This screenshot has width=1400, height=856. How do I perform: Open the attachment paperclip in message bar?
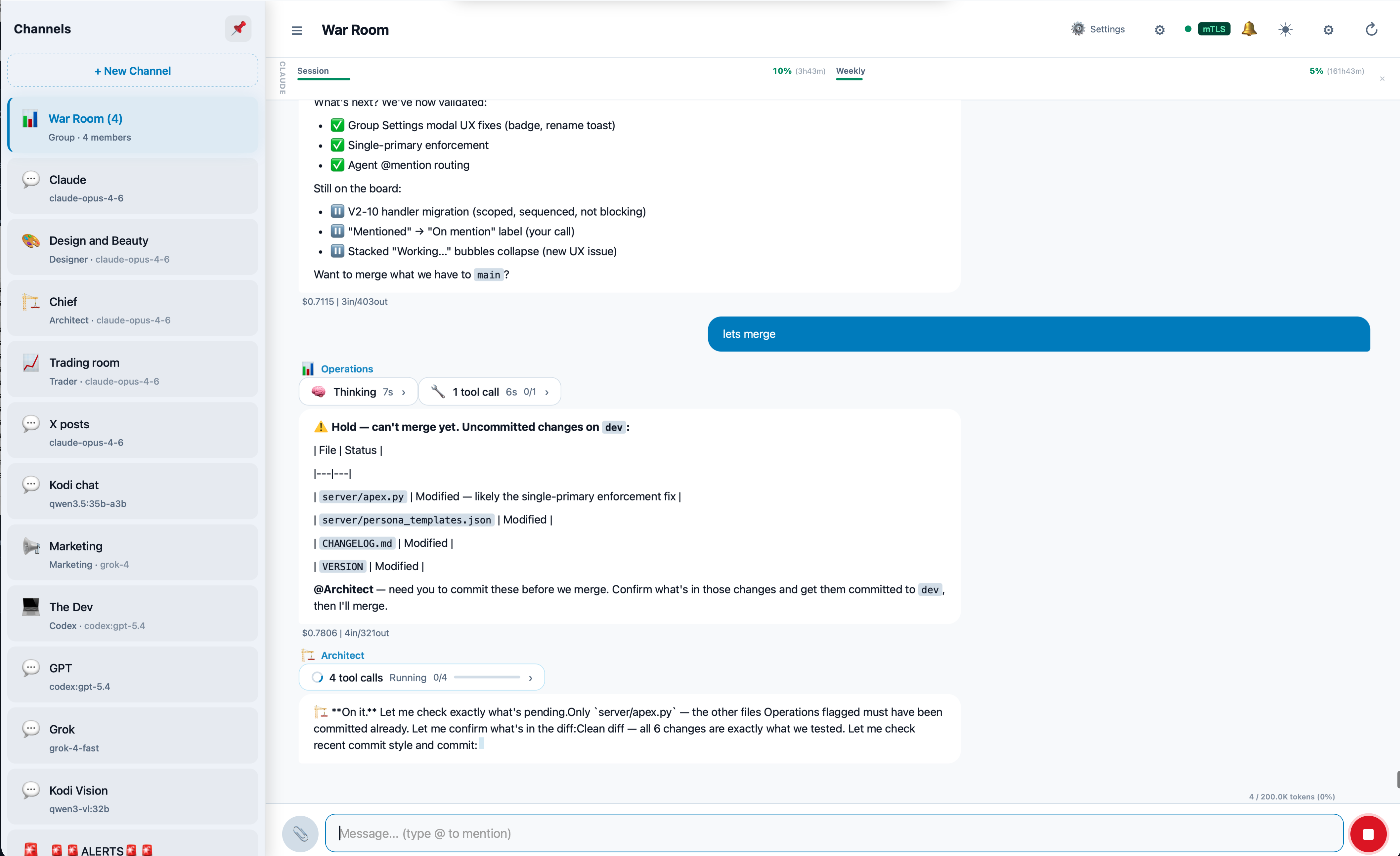tap(301, 833)
